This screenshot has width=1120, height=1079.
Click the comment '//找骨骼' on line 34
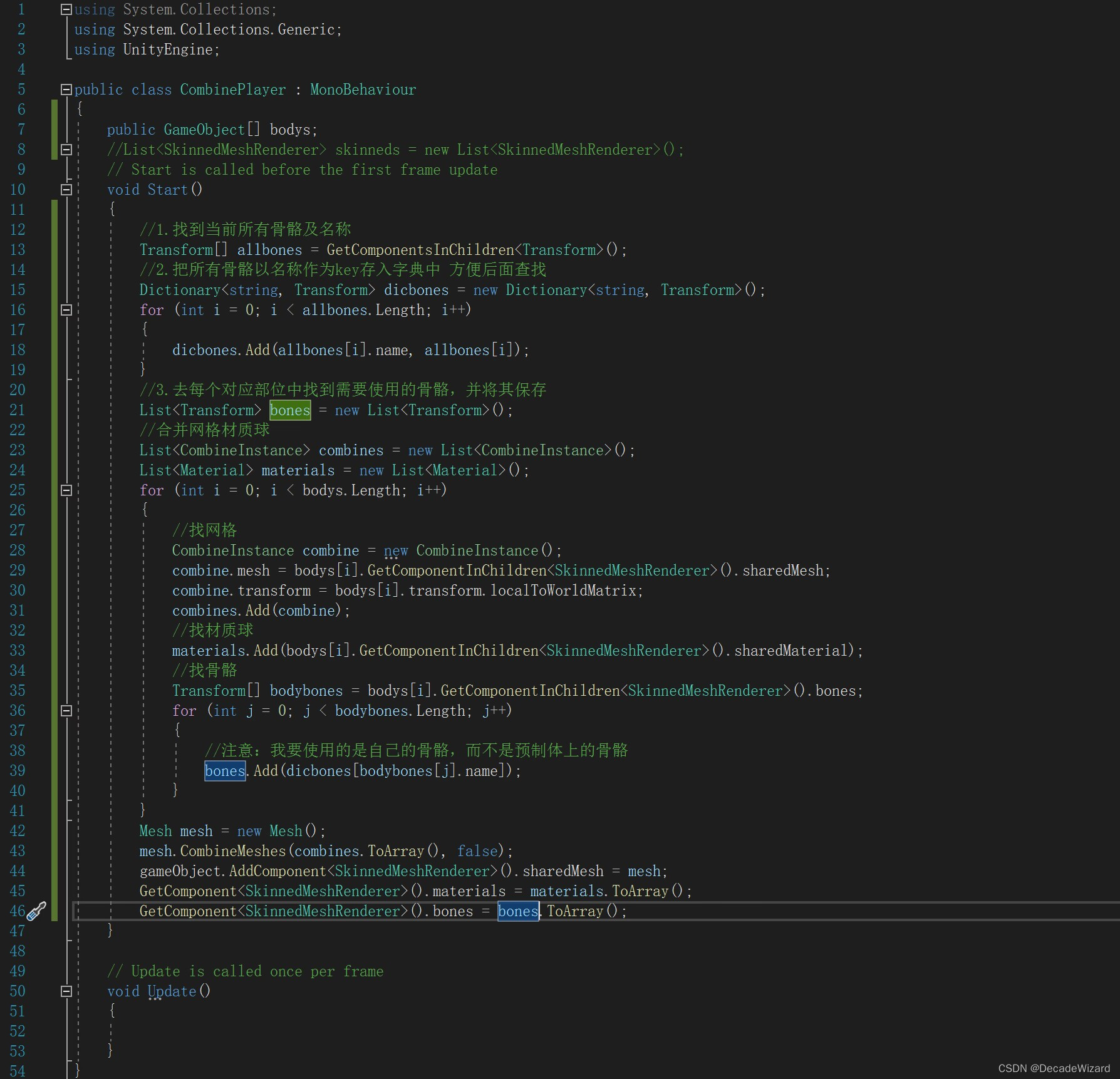(x=204, y=671)
